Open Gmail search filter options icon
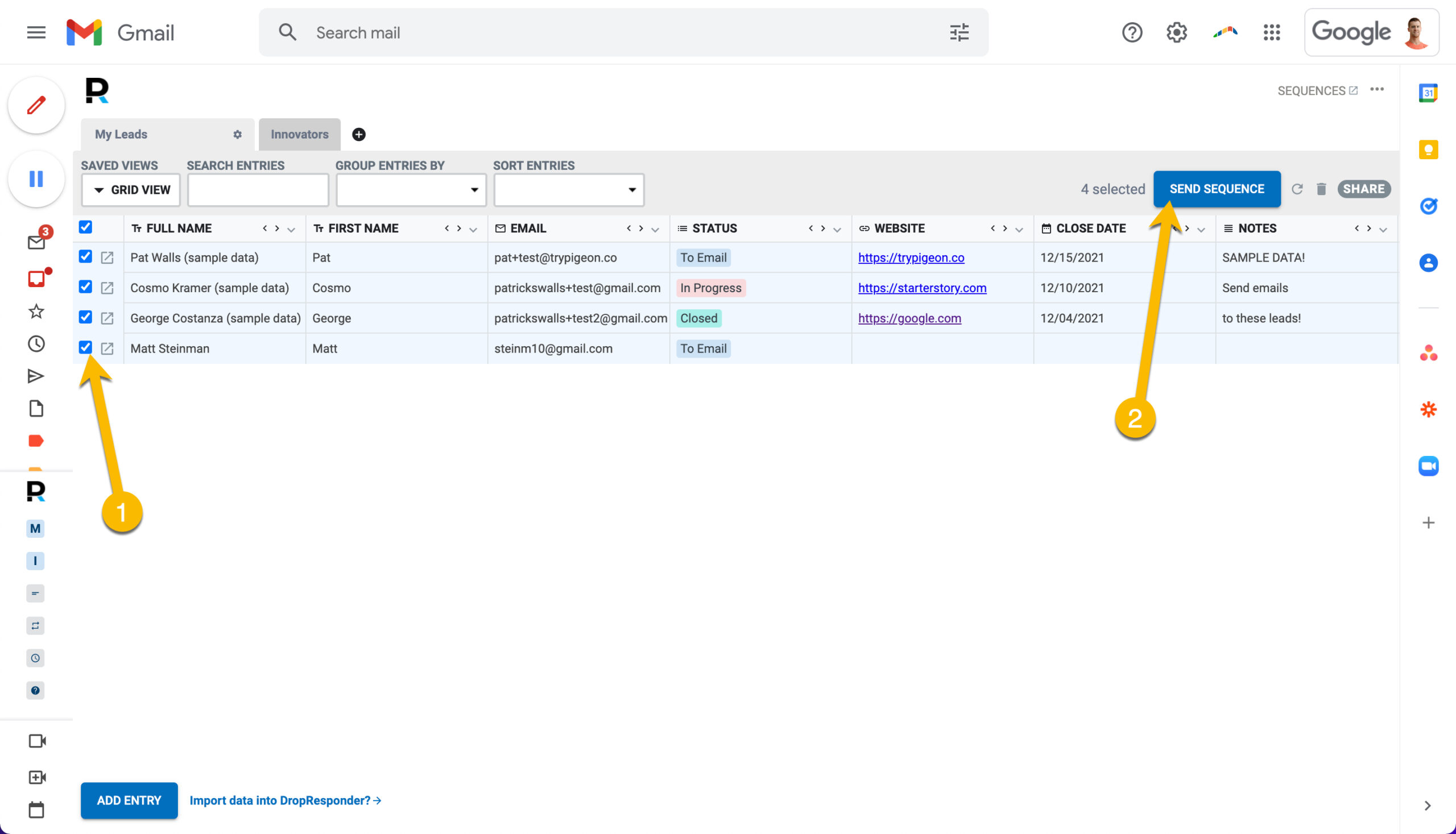Image resolution: width=1456 pixels, height=834 pixels. [959, 32]
